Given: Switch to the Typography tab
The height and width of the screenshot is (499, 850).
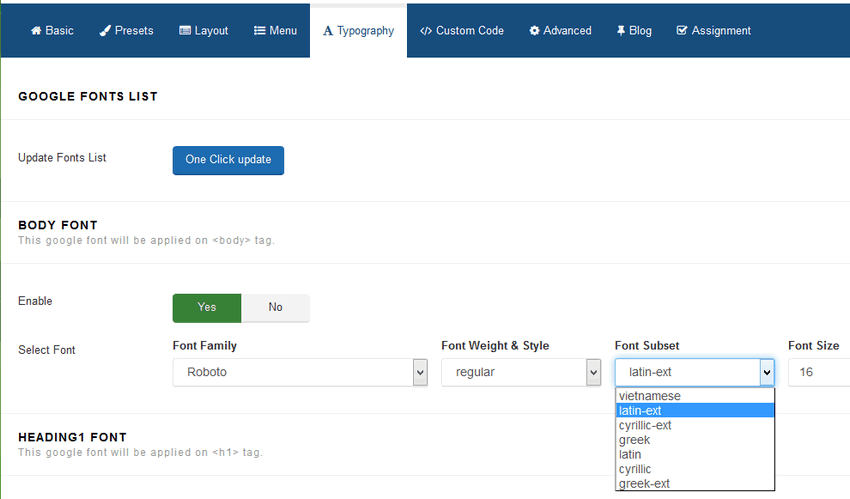Looking at the screenshot, I should click(358, 31).
